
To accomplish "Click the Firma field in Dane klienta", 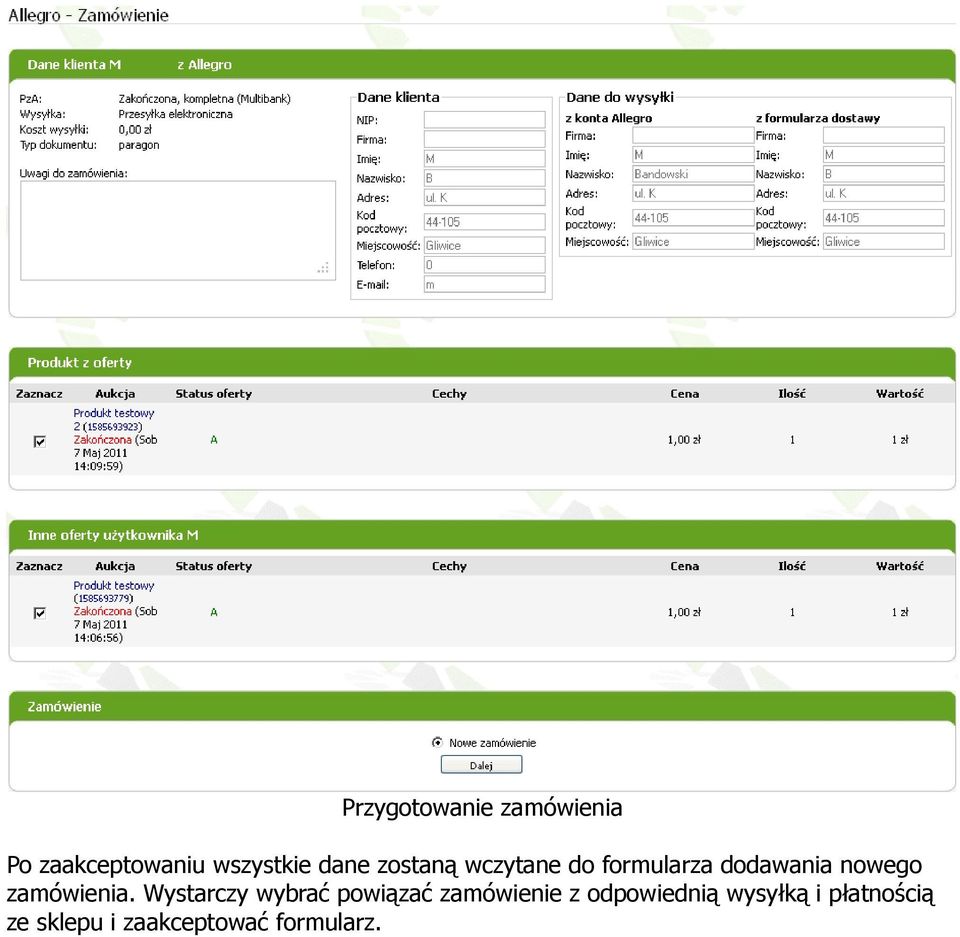I will coord(484,139).
